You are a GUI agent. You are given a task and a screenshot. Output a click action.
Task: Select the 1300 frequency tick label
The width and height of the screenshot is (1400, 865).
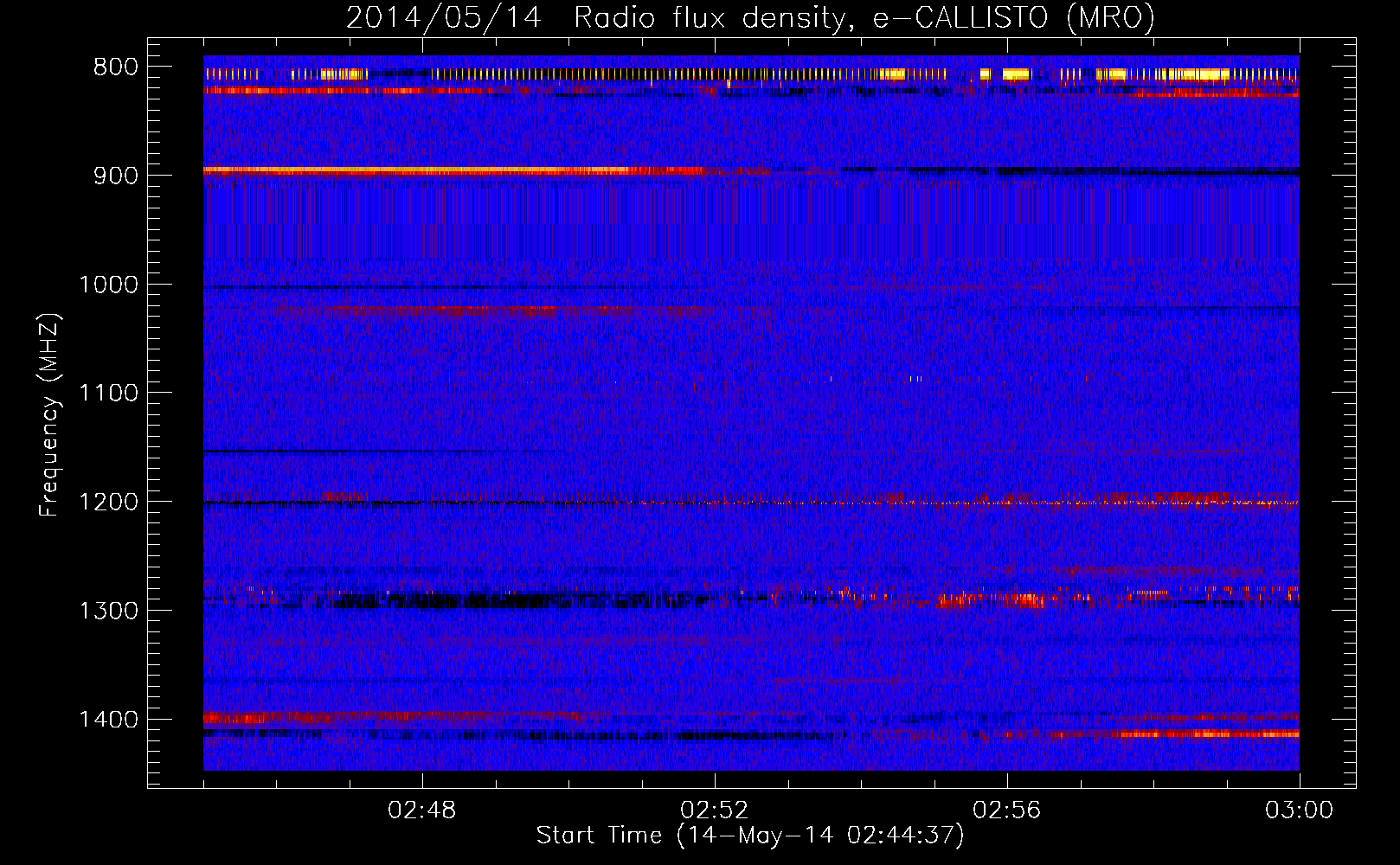tap(108, 611)
